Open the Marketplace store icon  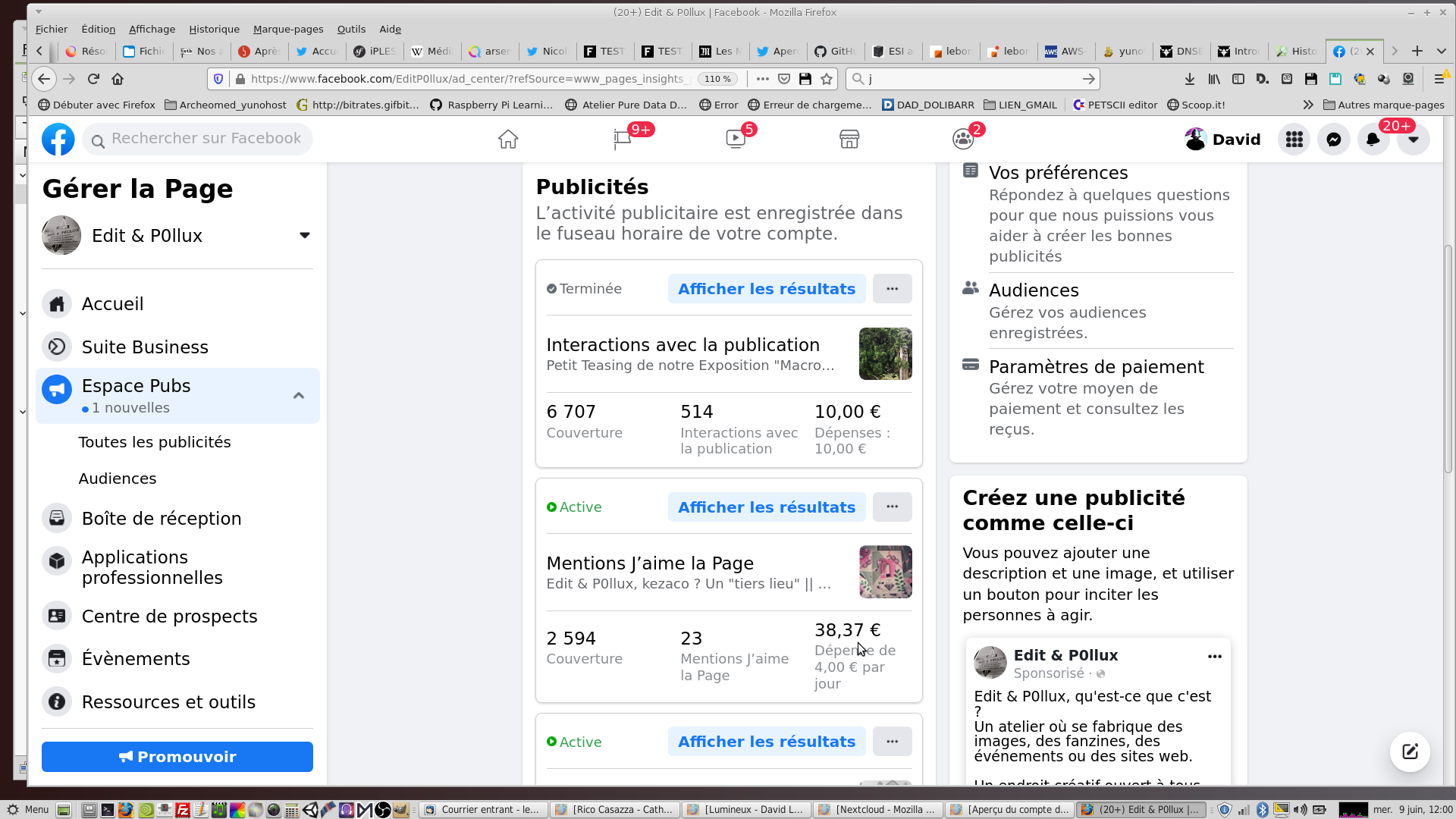[x=849, y=140]
